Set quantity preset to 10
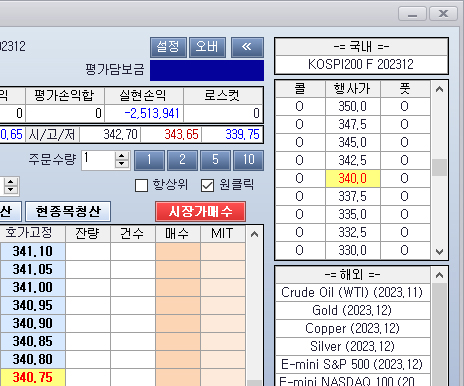This screenshot has width=464, height=386. [x=249, y=160]
